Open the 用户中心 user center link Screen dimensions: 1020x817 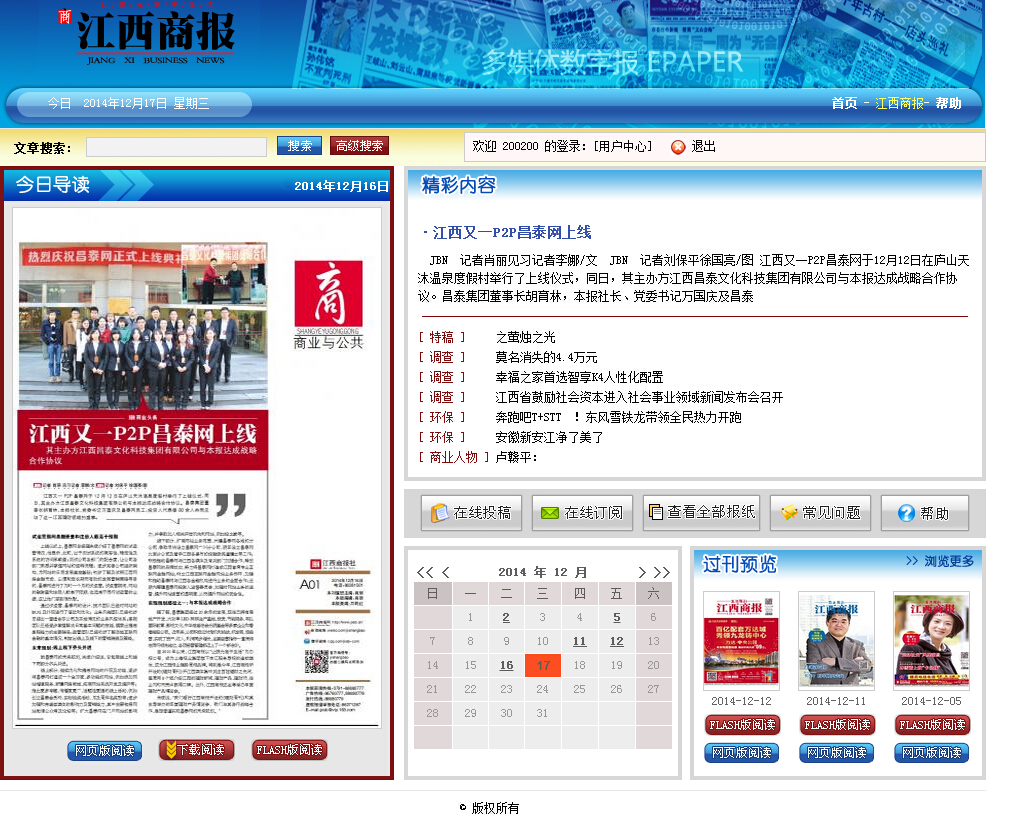click(623, 146)
